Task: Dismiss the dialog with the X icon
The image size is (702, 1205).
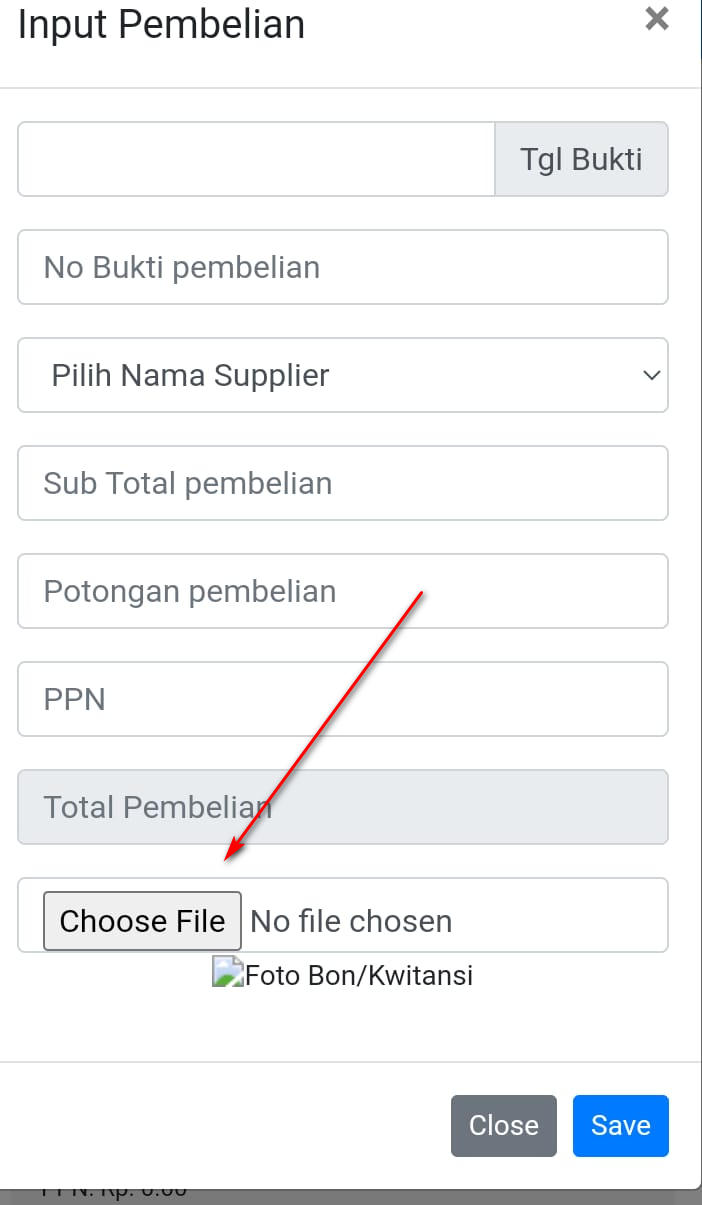Action: (x=656, y=18)
